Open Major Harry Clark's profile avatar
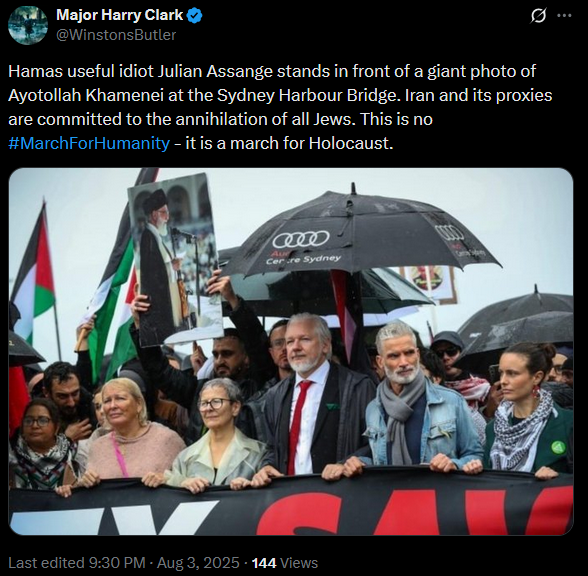The width and height of the screenshot is (588, 576). click(28, 25)
